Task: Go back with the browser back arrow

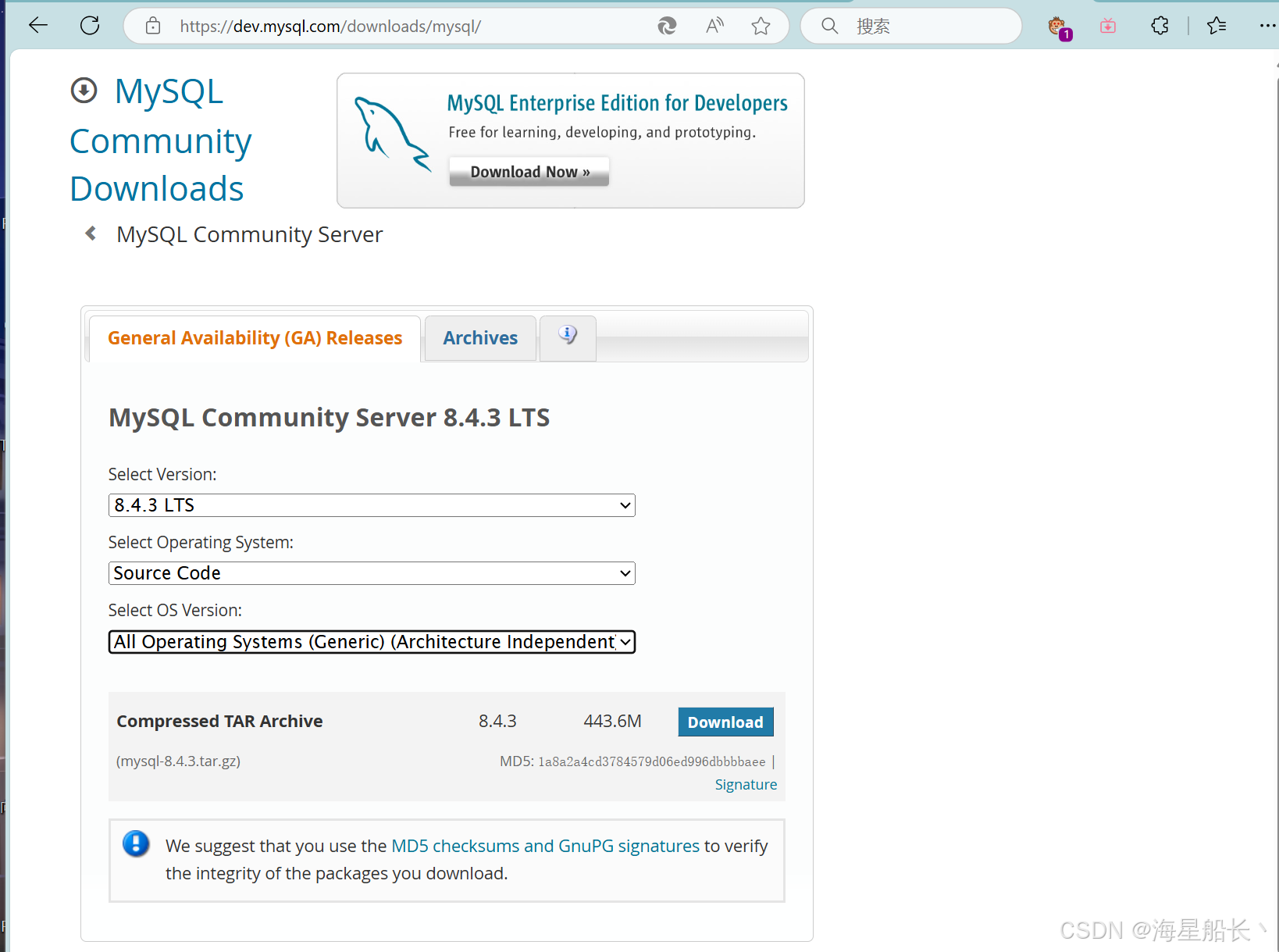Action: pos(38,26)
